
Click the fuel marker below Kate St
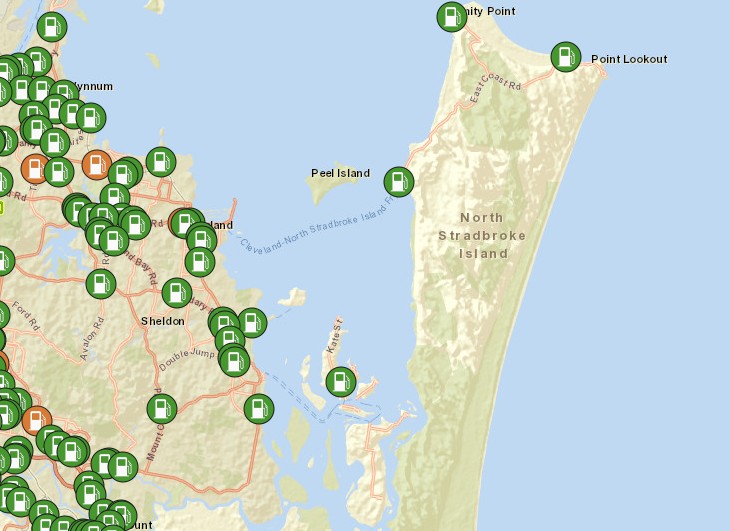pos(341,382)
